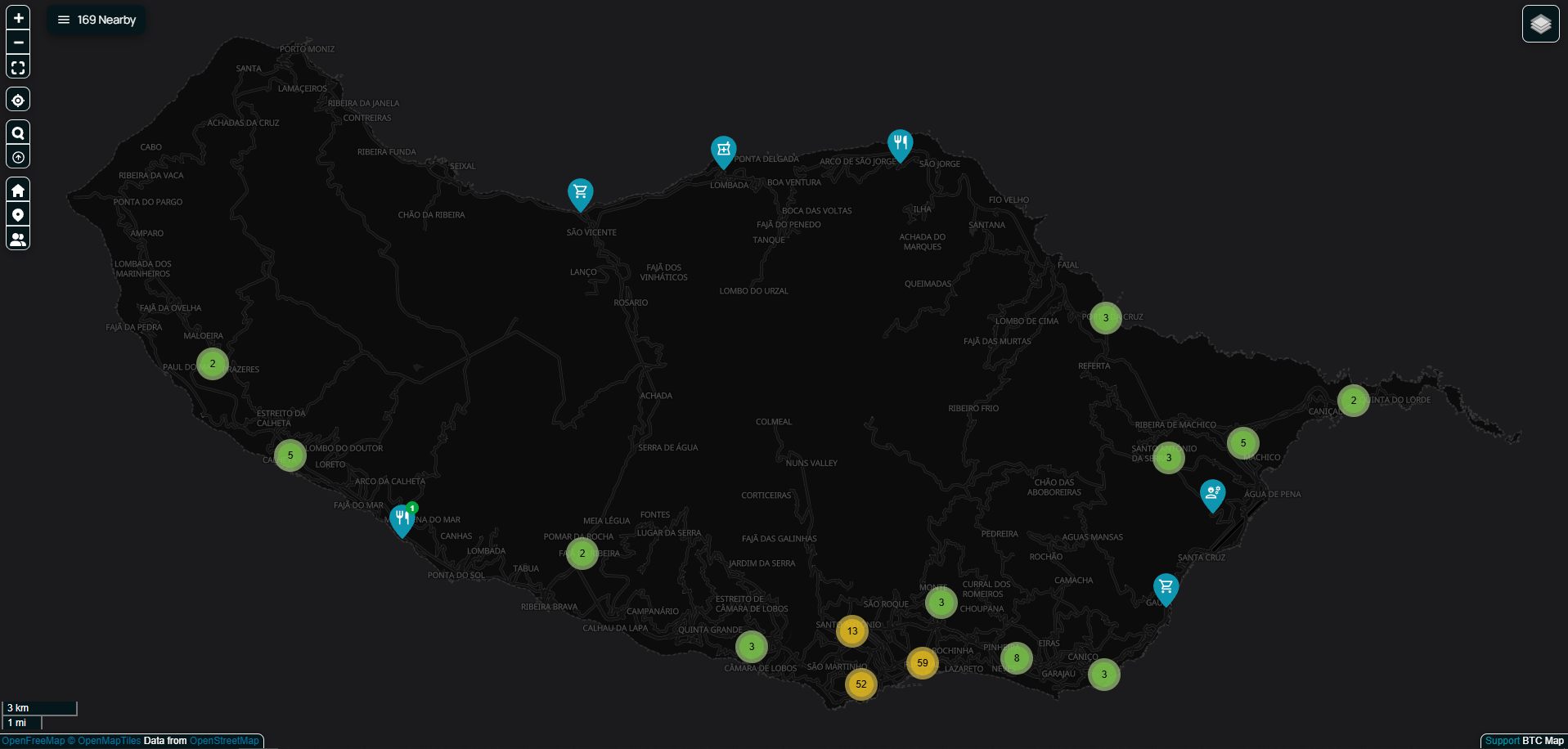Viewport: 1568px width, 749px height.
Task: Expand the yellow cluster of 52
Action: click(860, 684)
